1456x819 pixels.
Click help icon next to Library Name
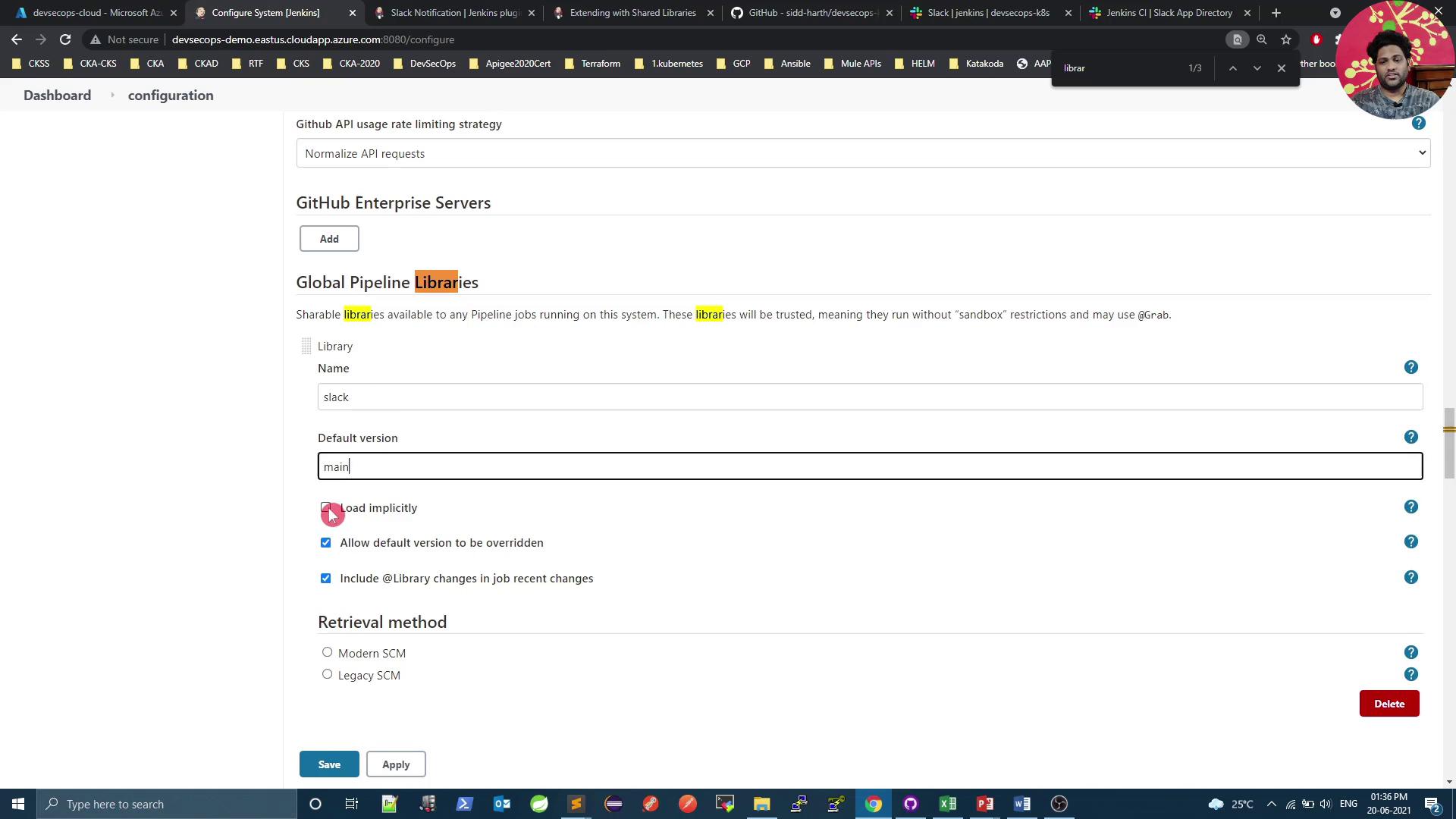coord(1410,368)
